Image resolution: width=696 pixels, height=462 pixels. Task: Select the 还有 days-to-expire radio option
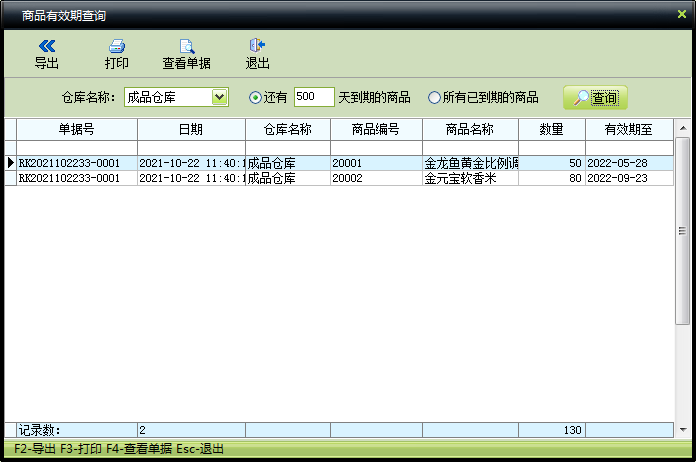(x=255, y=98)
